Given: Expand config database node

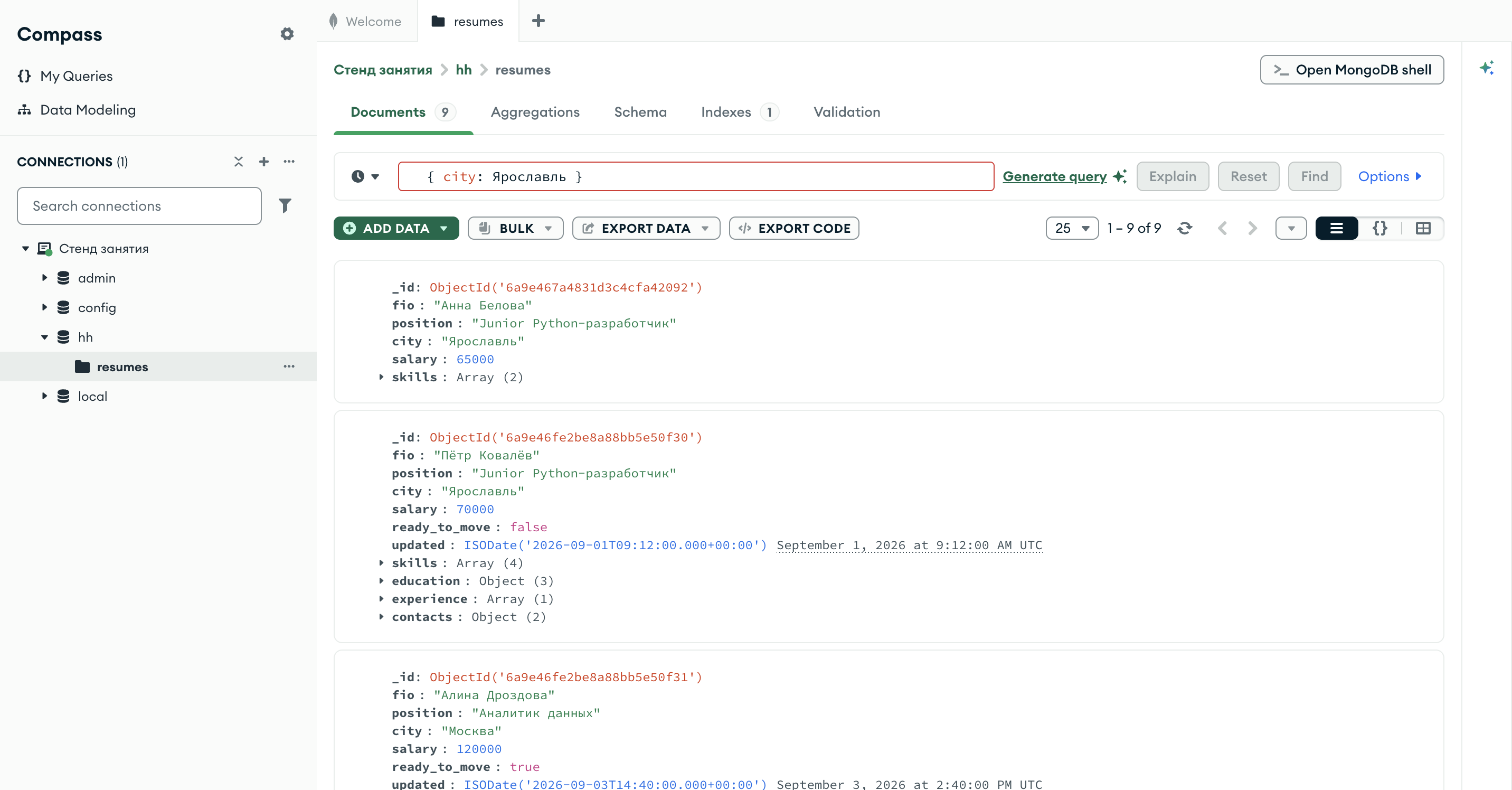Looking at the screenshot, I should pos(44,307).
